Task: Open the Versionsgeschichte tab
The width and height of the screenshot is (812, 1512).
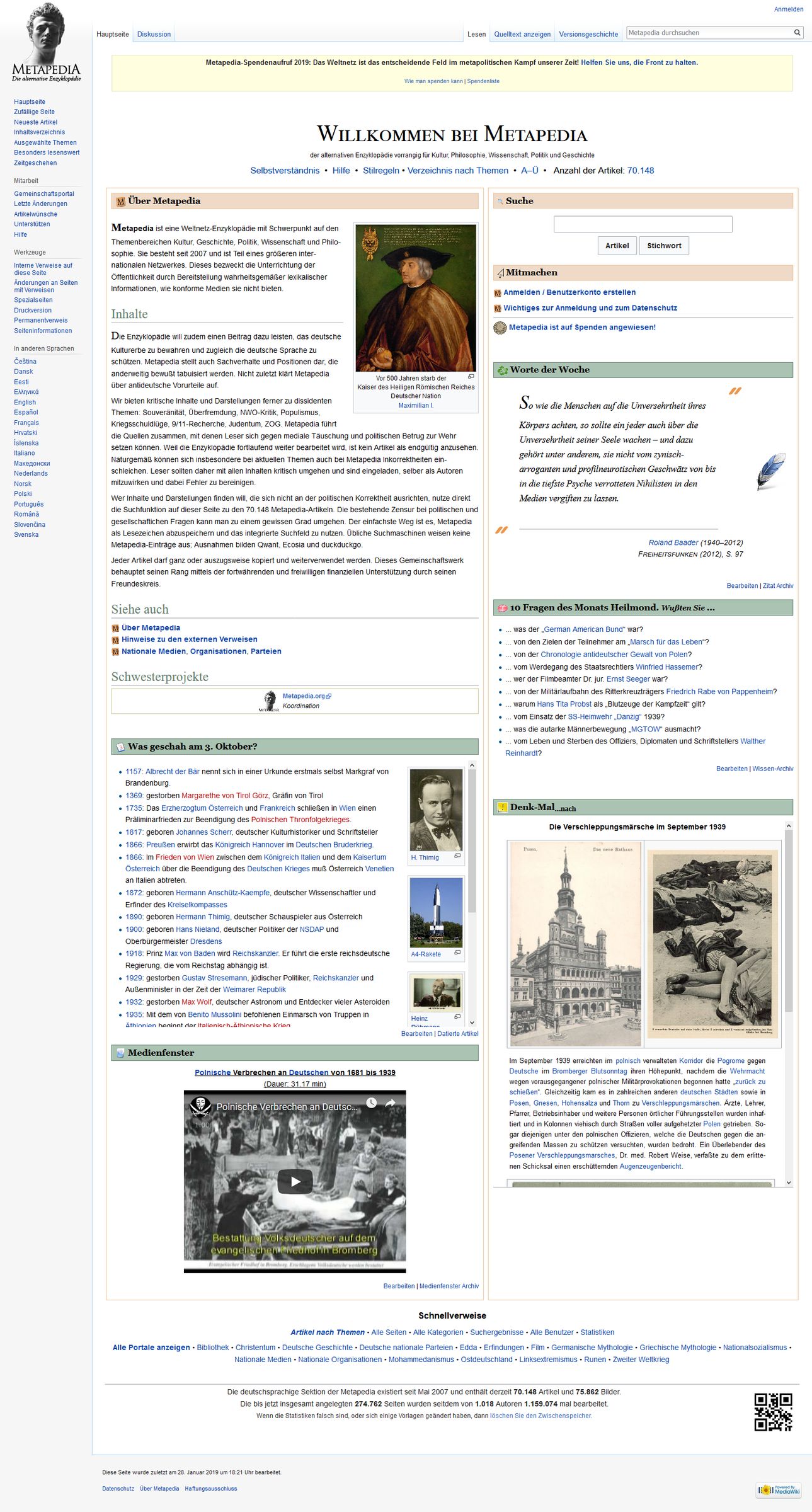Action: coord(588,35)
